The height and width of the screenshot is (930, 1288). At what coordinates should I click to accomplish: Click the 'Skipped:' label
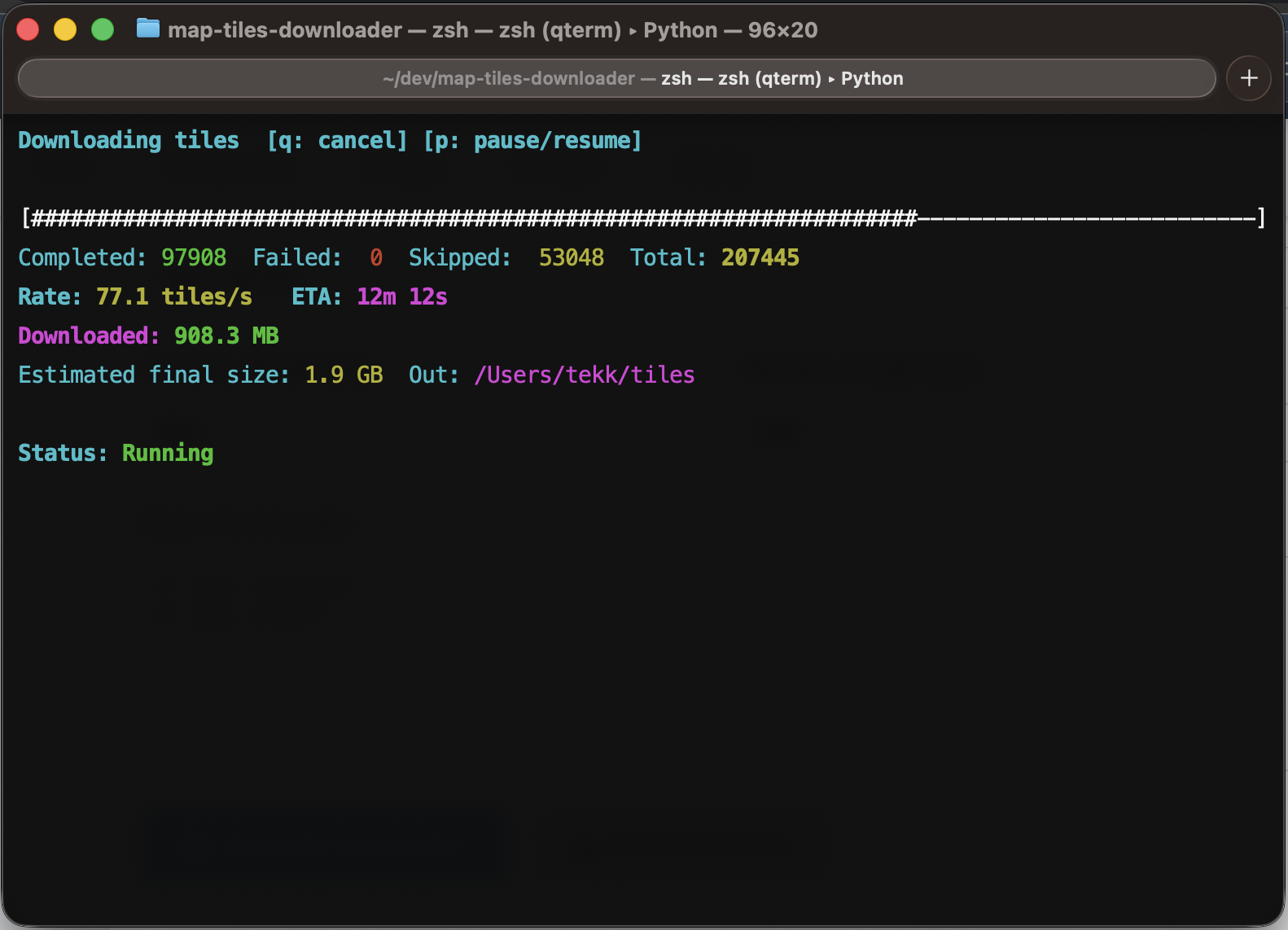pyautogui.click(x=460, y=258)
